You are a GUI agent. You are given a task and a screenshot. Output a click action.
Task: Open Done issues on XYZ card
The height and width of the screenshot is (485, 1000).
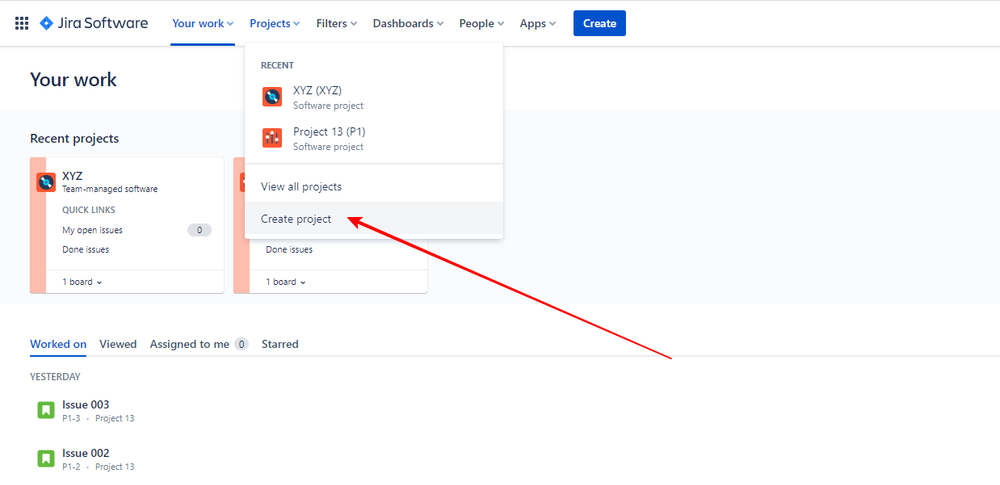(85, 250)
